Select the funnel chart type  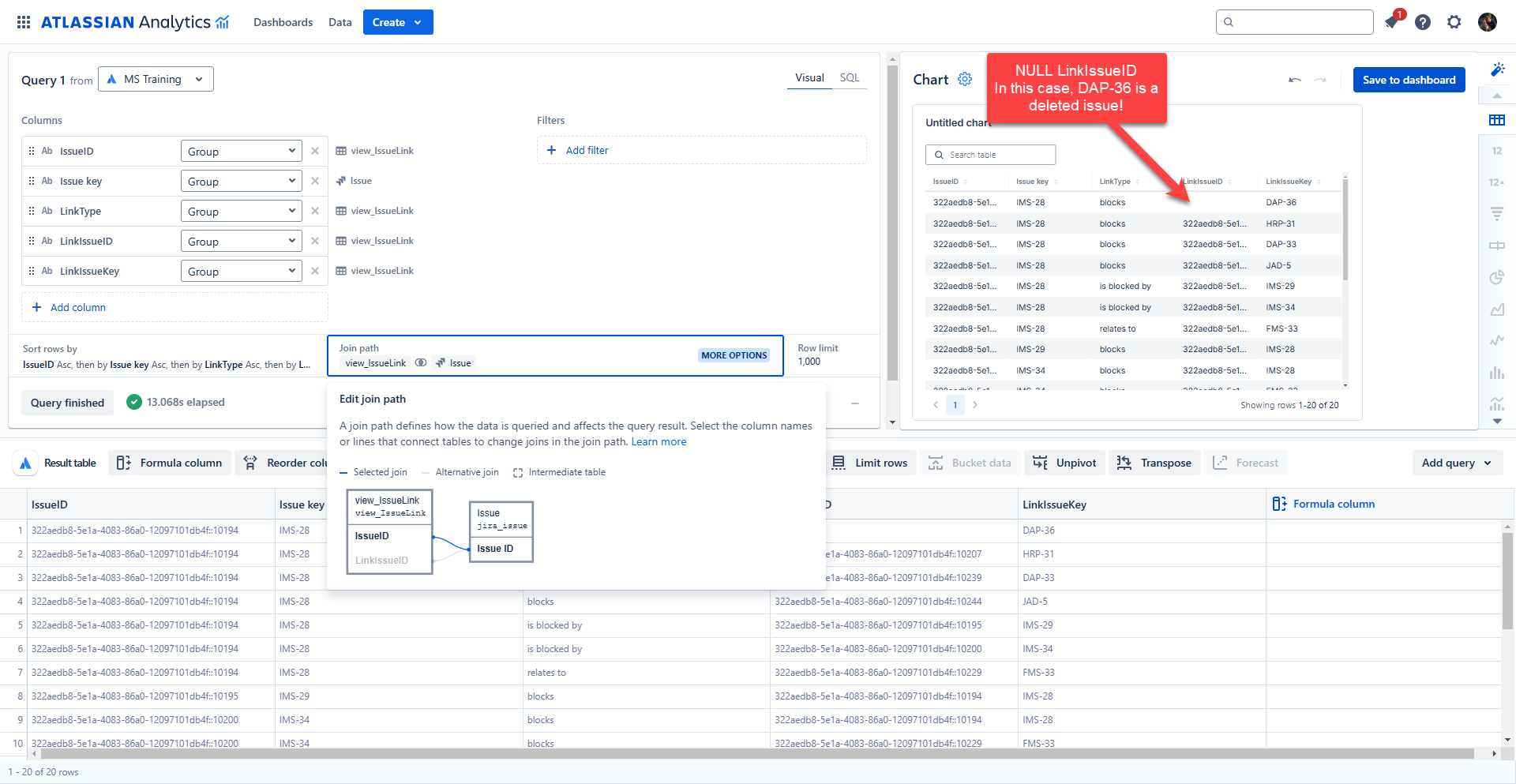tap(1497, 213)
